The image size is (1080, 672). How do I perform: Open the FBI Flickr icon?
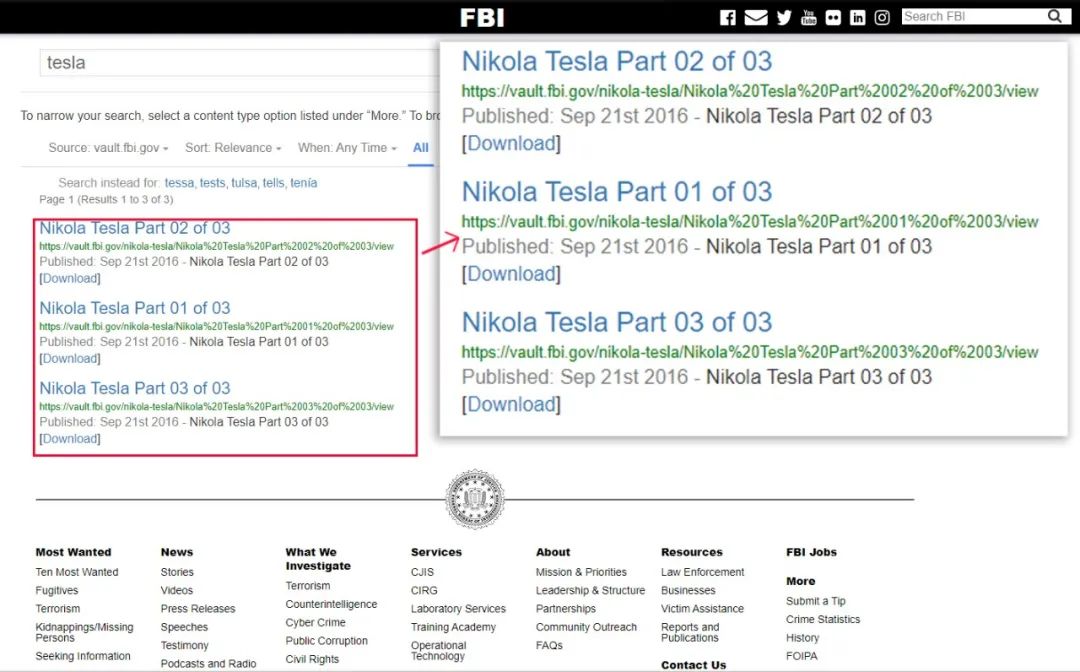pyautogui.click(x=833, y=17)
